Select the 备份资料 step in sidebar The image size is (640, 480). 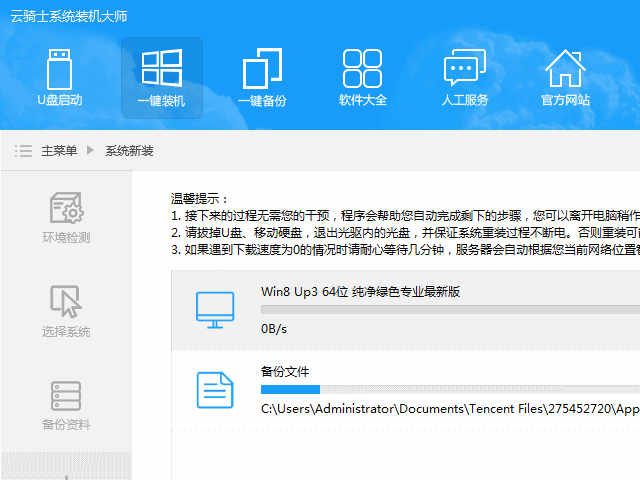[x=66, y=406]
